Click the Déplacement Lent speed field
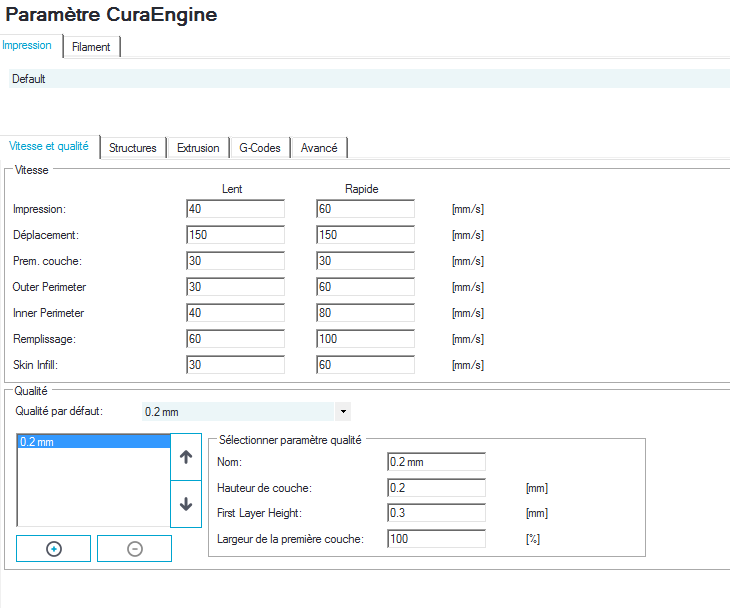The image size is (730, 608). (x=236, y=235)
